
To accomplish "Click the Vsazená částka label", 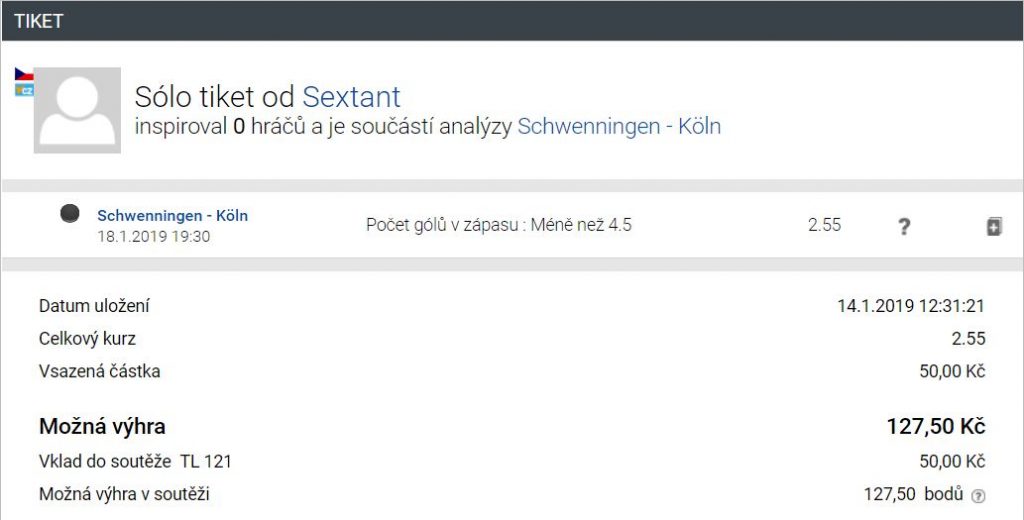I will pyautogui.click(x=99, y=371).
